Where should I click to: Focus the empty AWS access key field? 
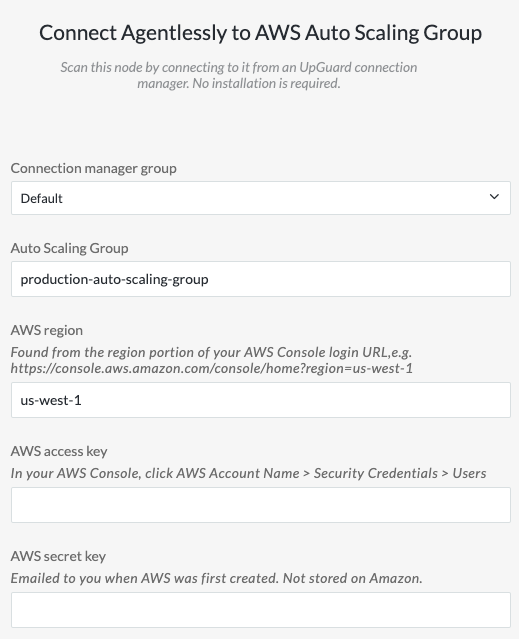[261, 505]
